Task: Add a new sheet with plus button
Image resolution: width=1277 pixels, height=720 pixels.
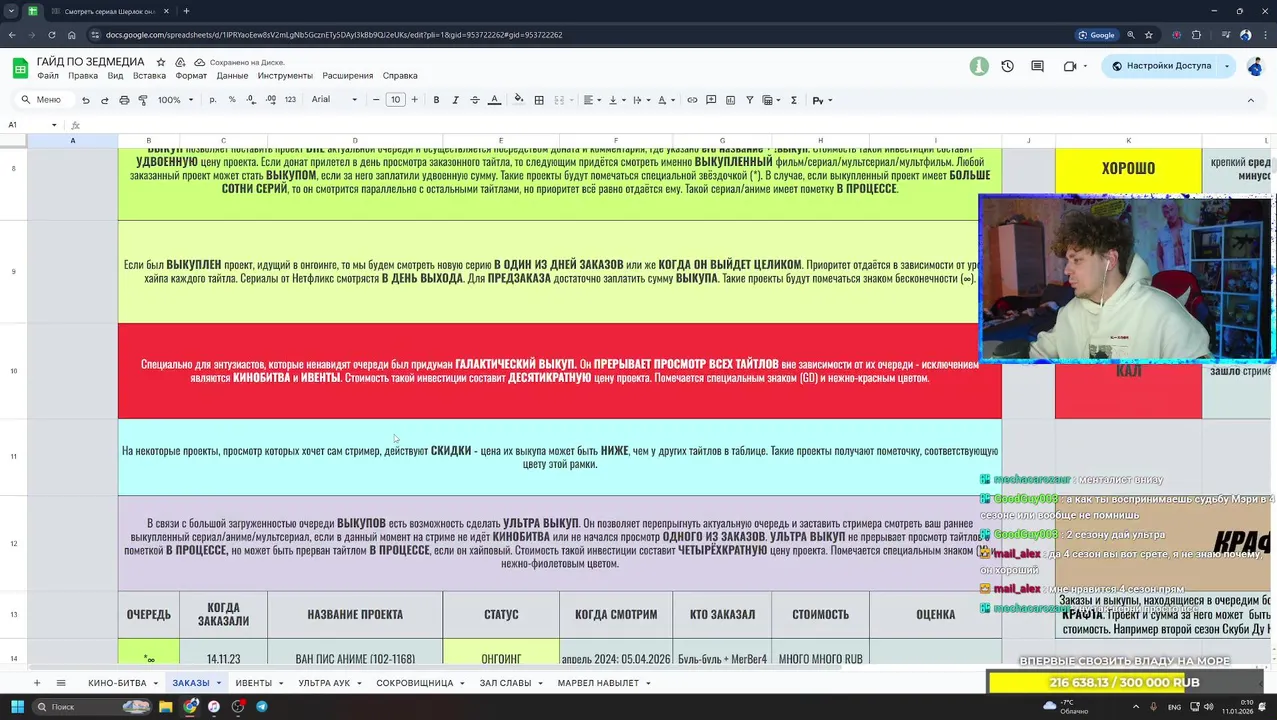Action: (x=37, y=683)
